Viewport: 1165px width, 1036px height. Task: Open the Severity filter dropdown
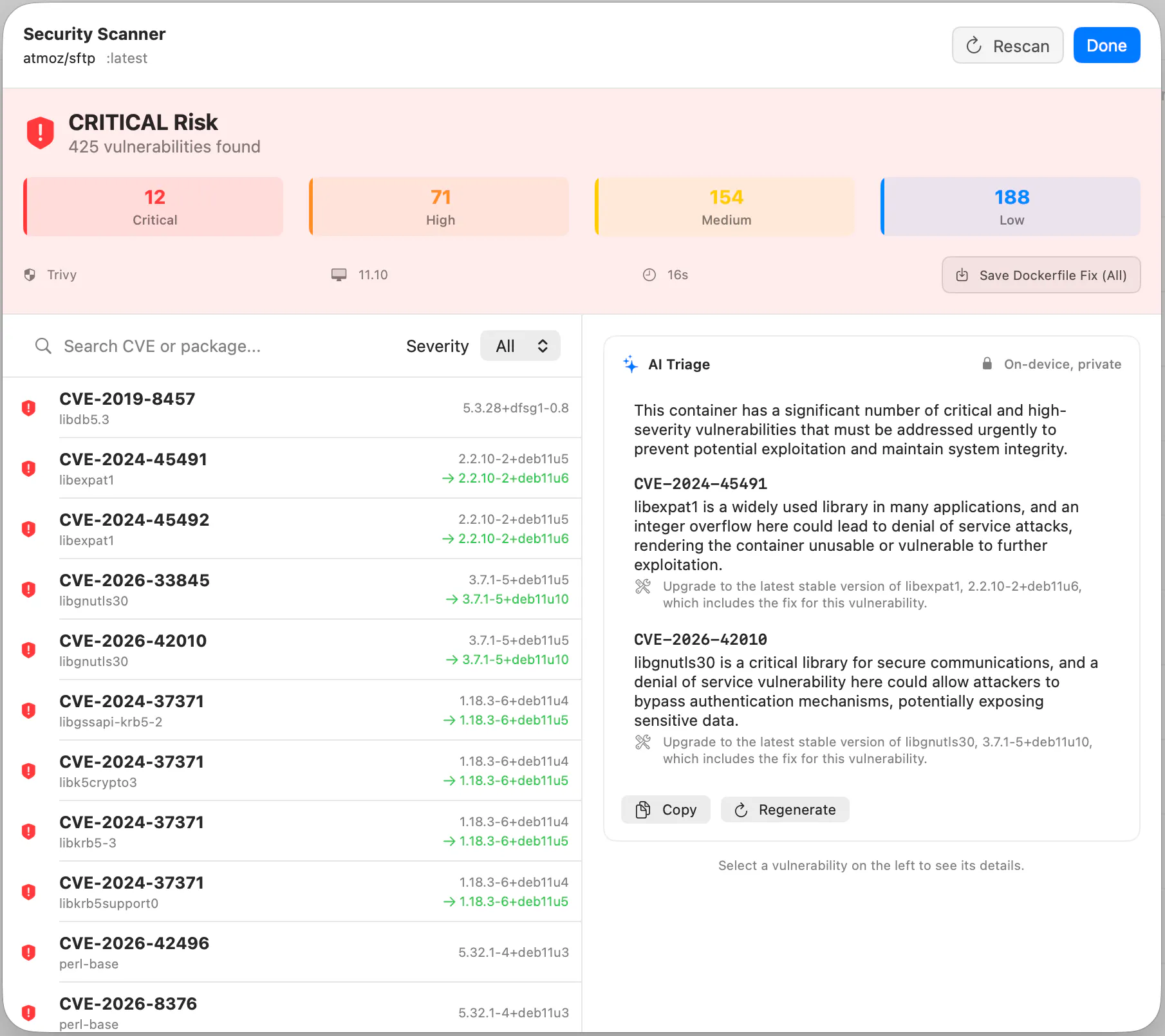tap(520, 346)
